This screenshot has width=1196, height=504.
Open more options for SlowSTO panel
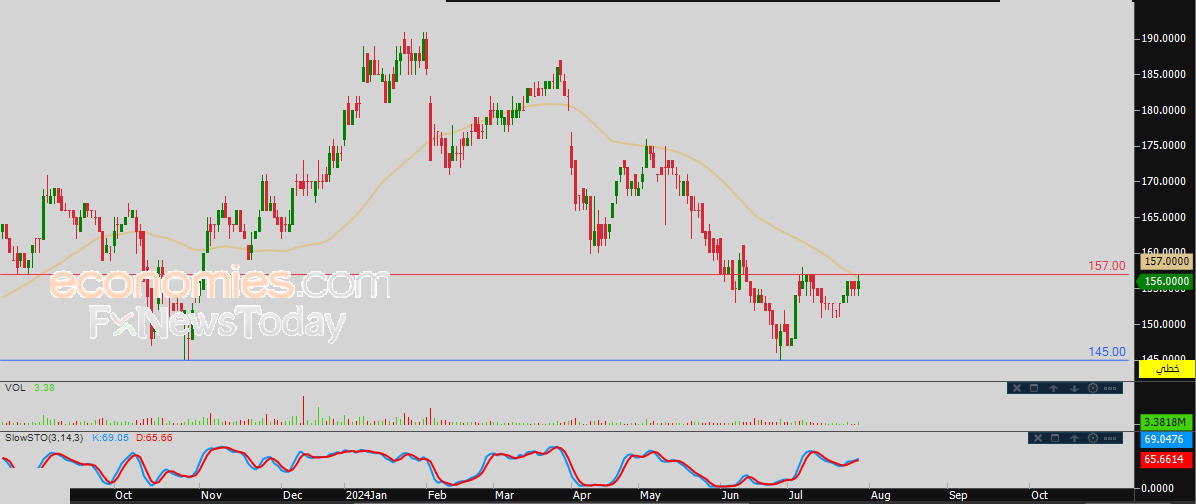pyautogui.click(x=1110, y=438)
